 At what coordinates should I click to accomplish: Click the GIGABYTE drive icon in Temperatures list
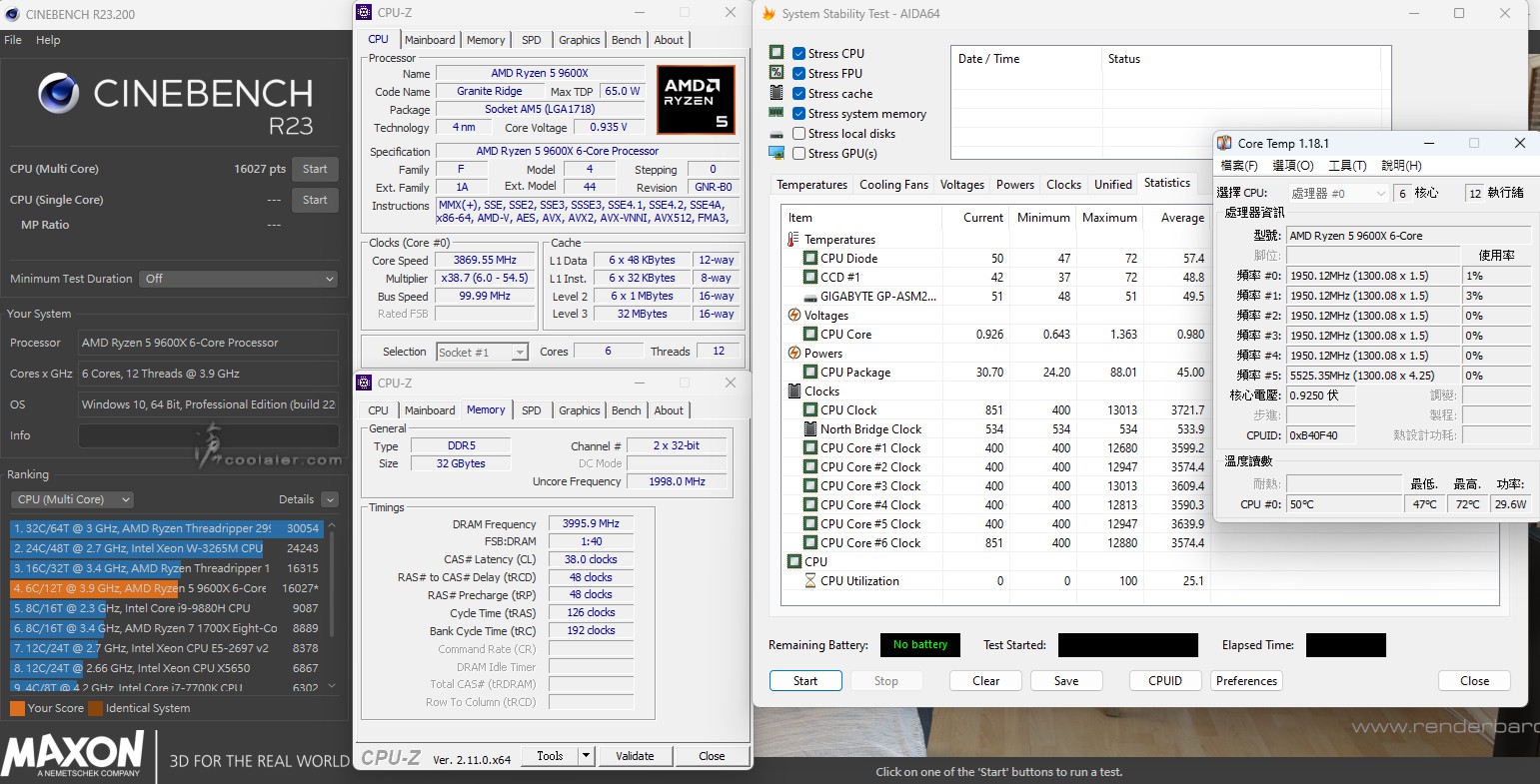point(810,297)
